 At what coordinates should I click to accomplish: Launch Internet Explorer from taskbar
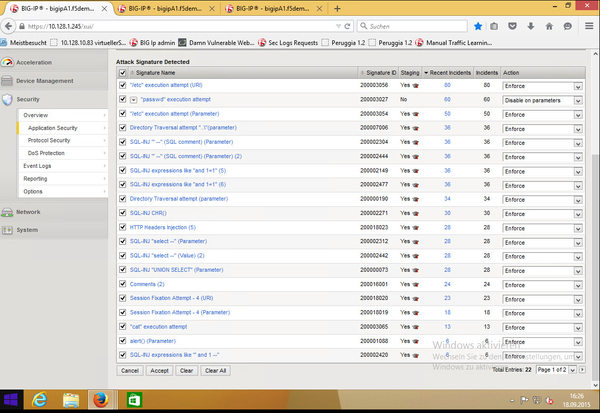pyautogui.click(x=39, y=400)
